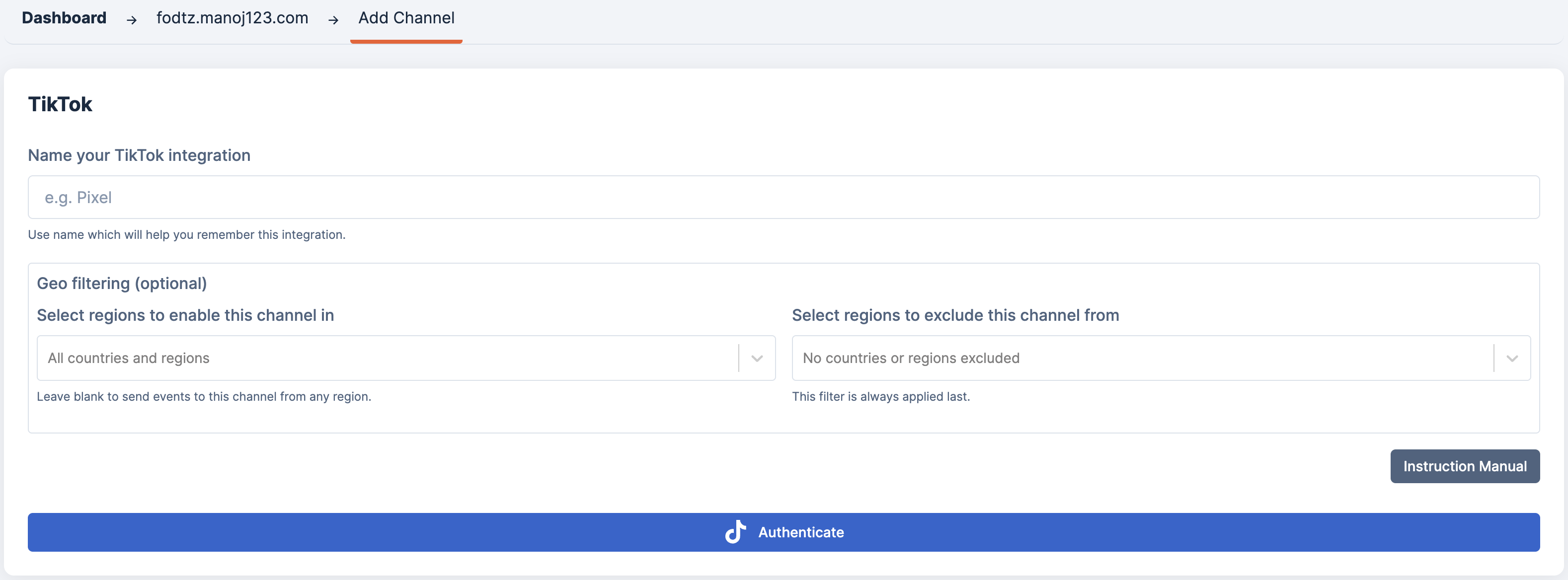Screen dimensions: 1568x580
Task: Click the 'Geo filtering (optional)' heading
Action: point(122,284)
